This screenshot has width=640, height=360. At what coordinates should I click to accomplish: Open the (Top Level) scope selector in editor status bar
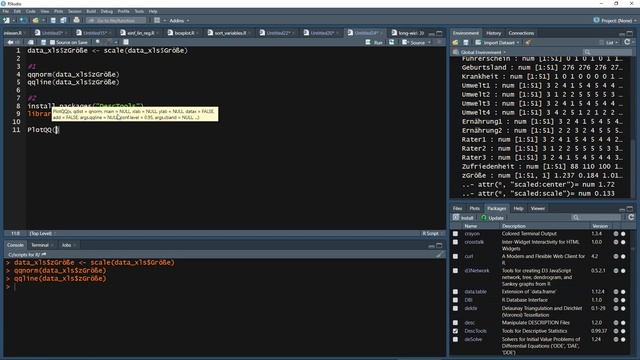[x=42, y=233]
